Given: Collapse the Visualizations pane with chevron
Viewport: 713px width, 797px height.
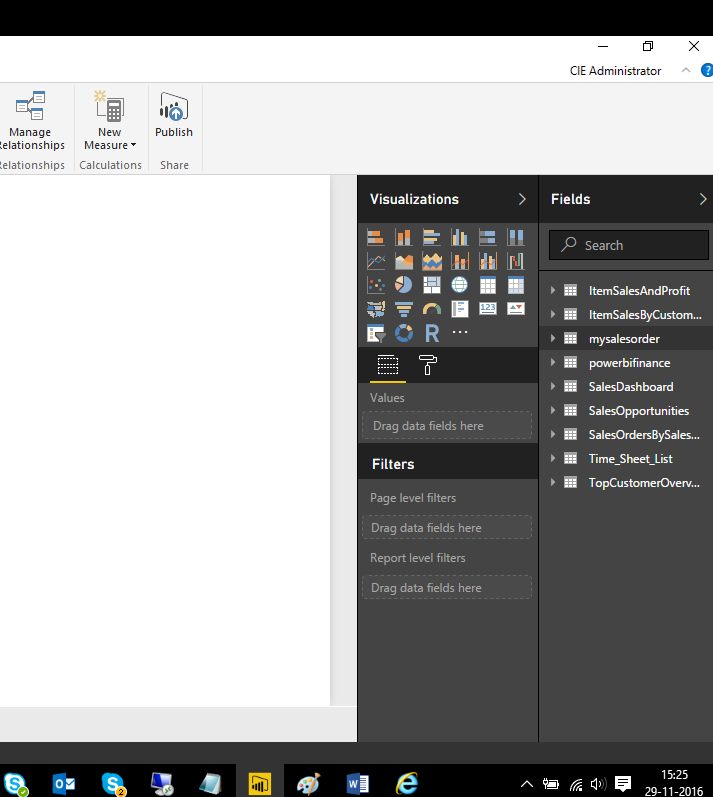Looking at the screenshot, I should pyautogui.click(x=522, y=199).
